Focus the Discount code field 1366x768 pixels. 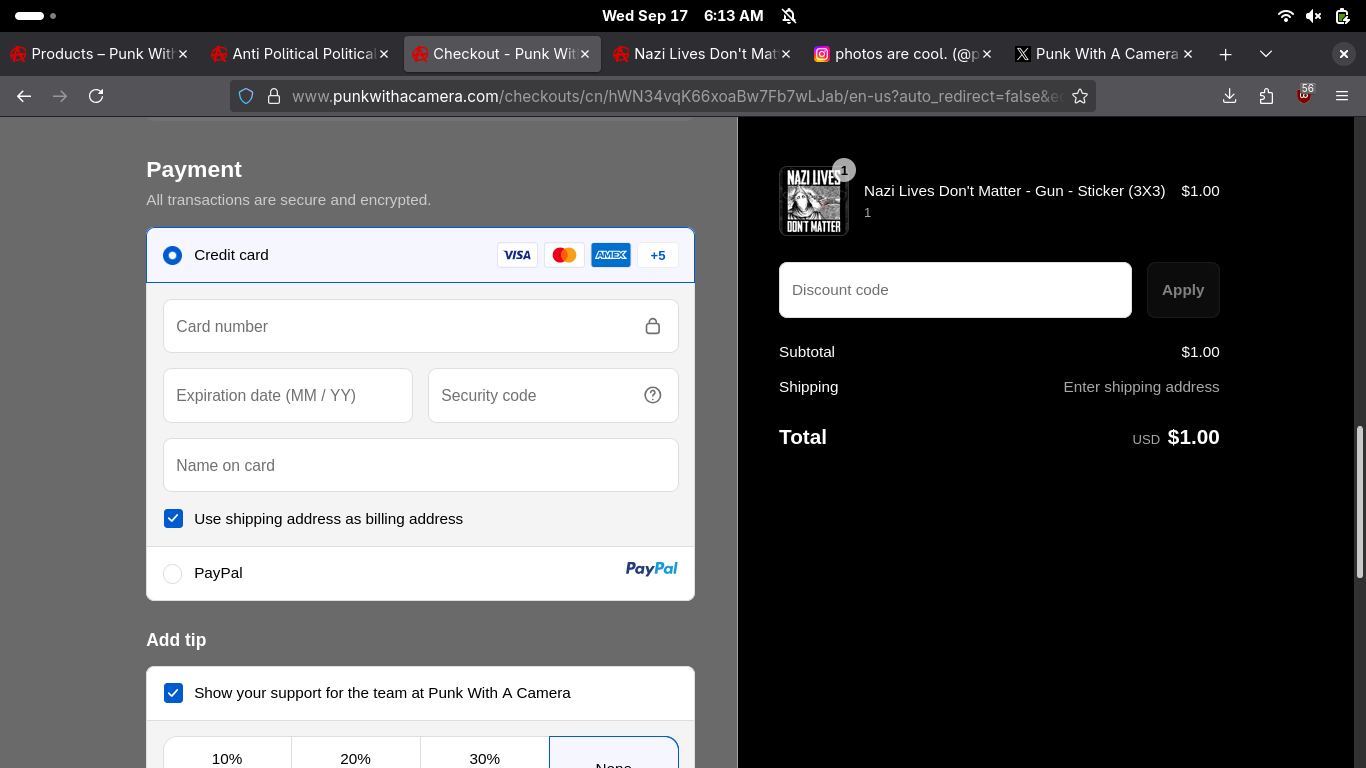955,290
